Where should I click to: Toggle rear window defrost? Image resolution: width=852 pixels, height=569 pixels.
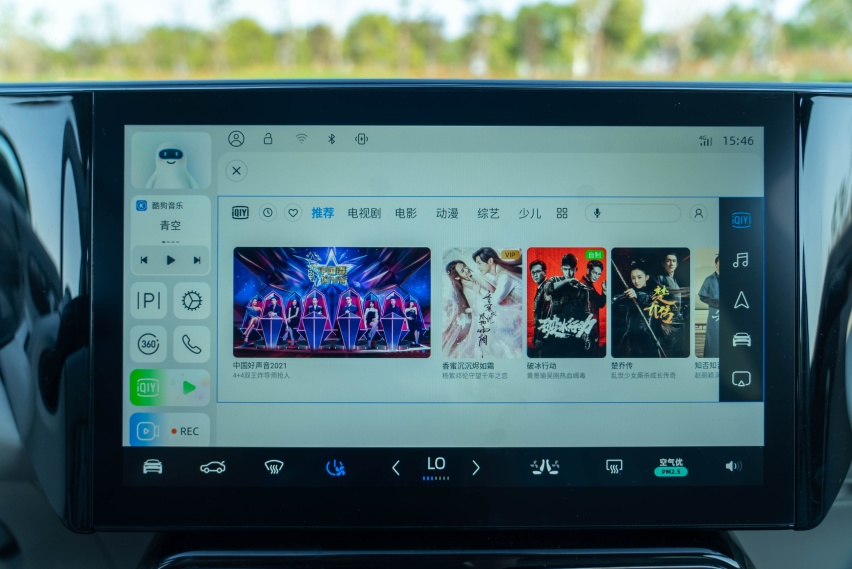coord(614,467)
